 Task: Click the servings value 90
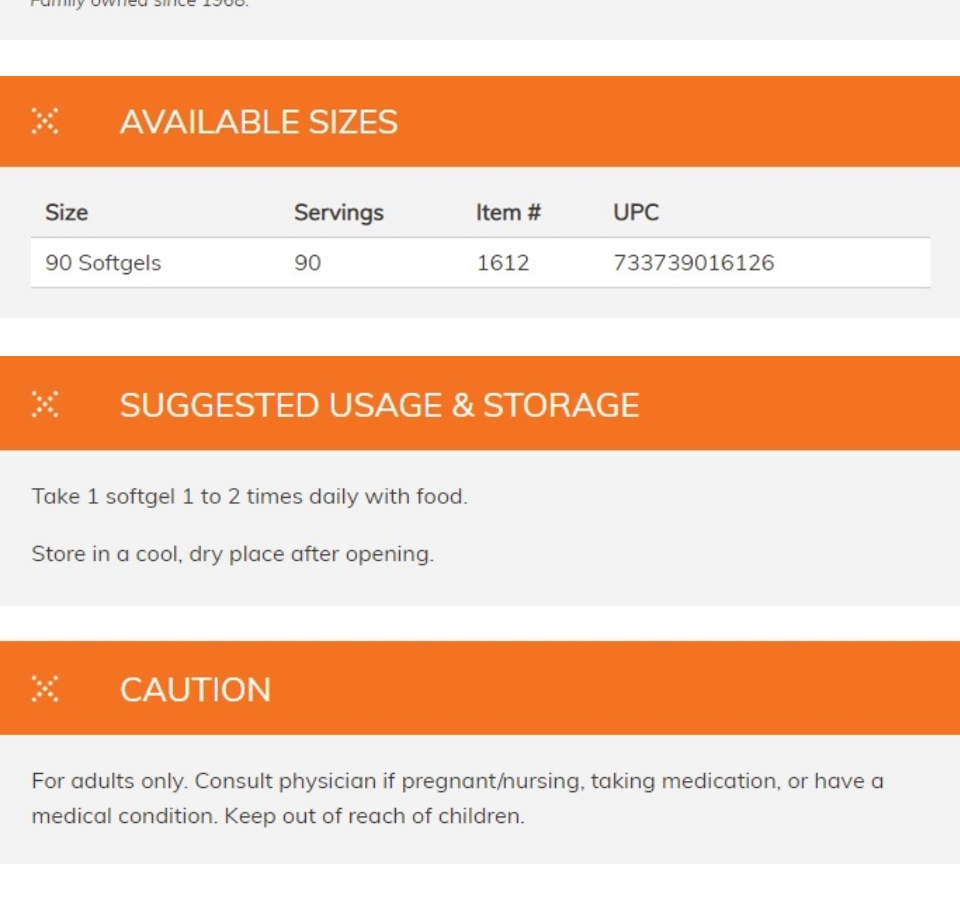307,263
